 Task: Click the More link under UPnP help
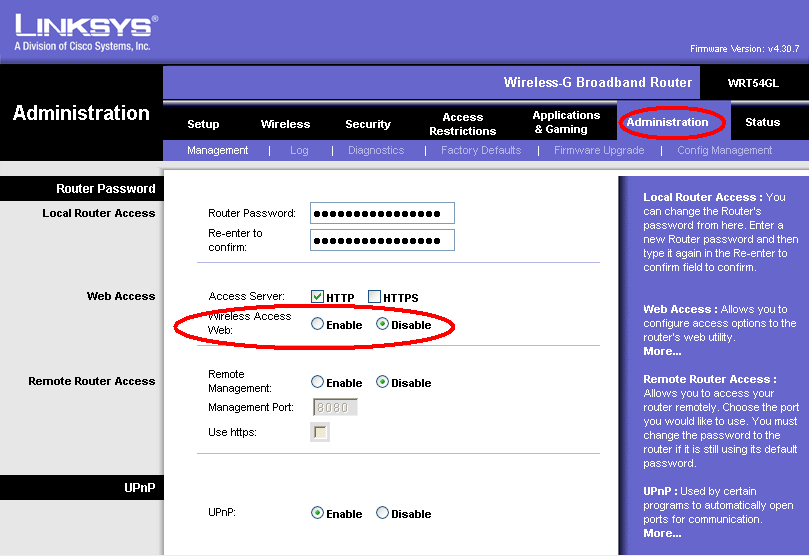(662, 533)
